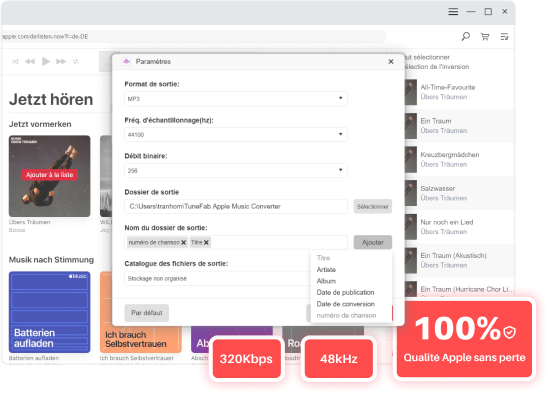Remove the 'numéro de chanson' tag
Screen dimensions: 550x395
(x=183, y=242)
